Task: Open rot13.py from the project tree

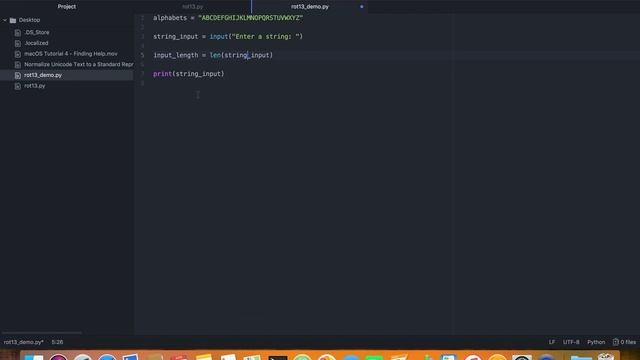Action: point(35,86)
